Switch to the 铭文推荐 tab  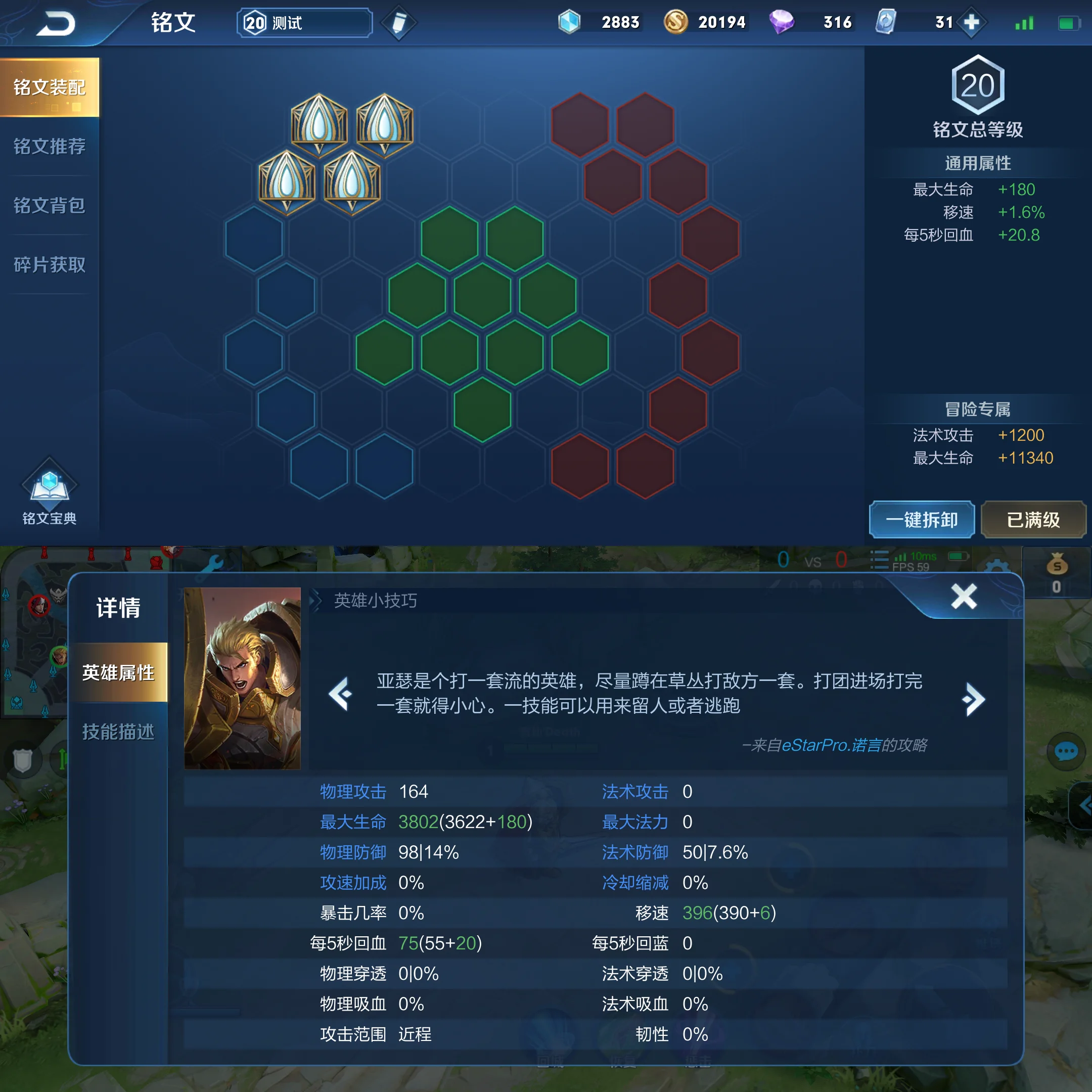pyautogui.click(x=50, y=147)
